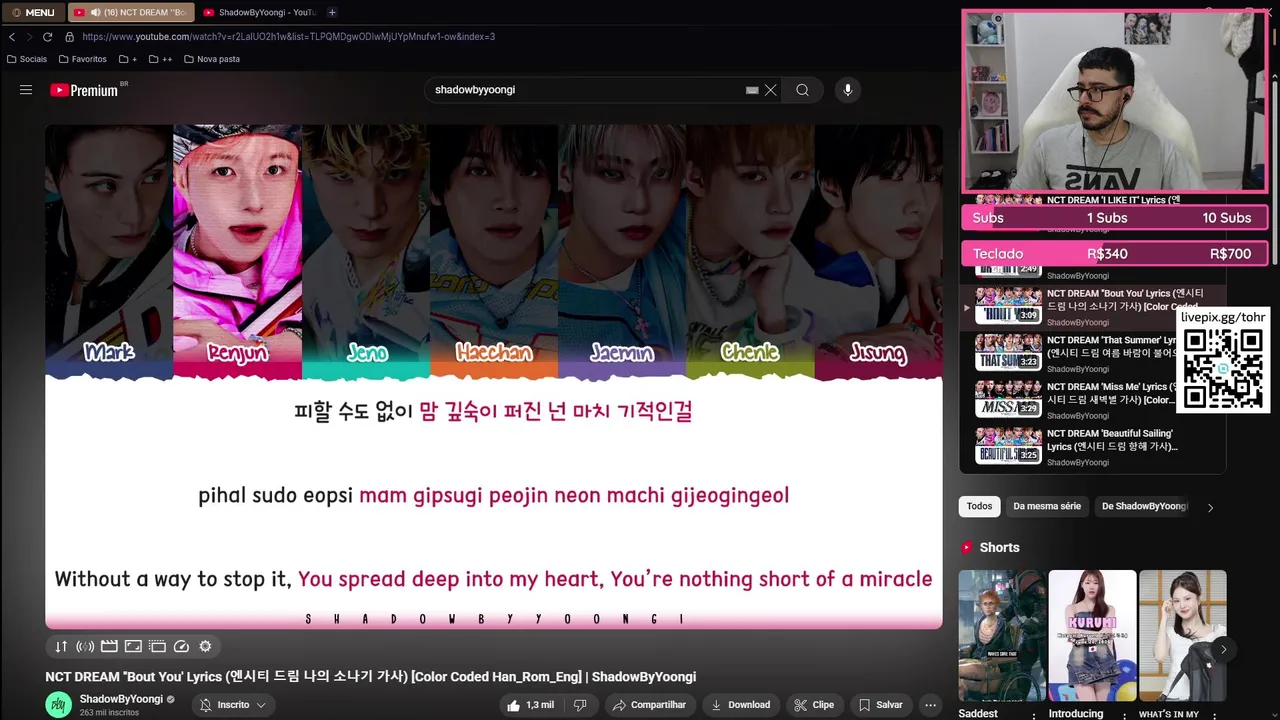1280x720 pixels.
Task: Expand the Inscrito subscription dropdown
Action: click(x=233, y=705)
